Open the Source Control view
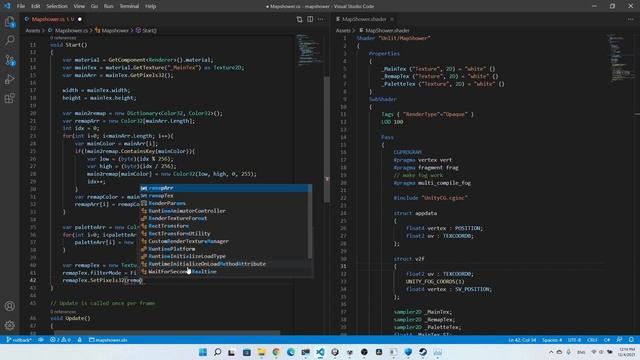 click(10, 60)
